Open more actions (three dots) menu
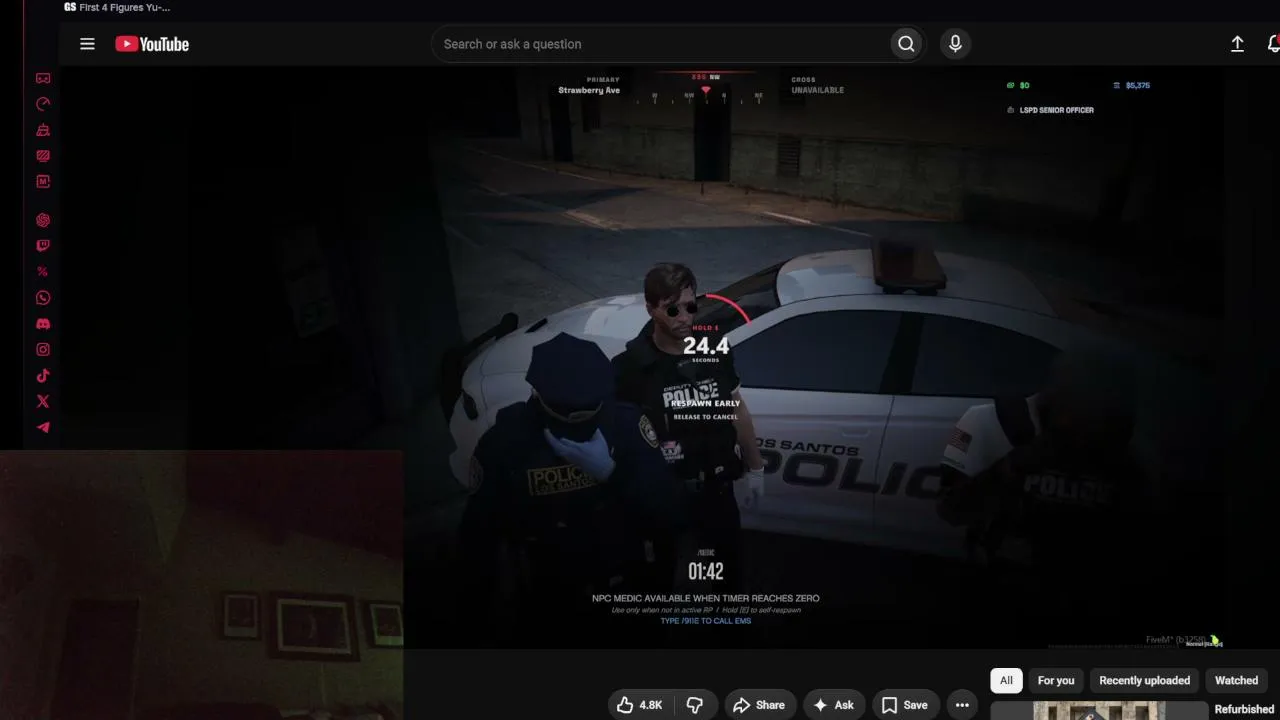1280x720 pixels. [x=962, y=705]
